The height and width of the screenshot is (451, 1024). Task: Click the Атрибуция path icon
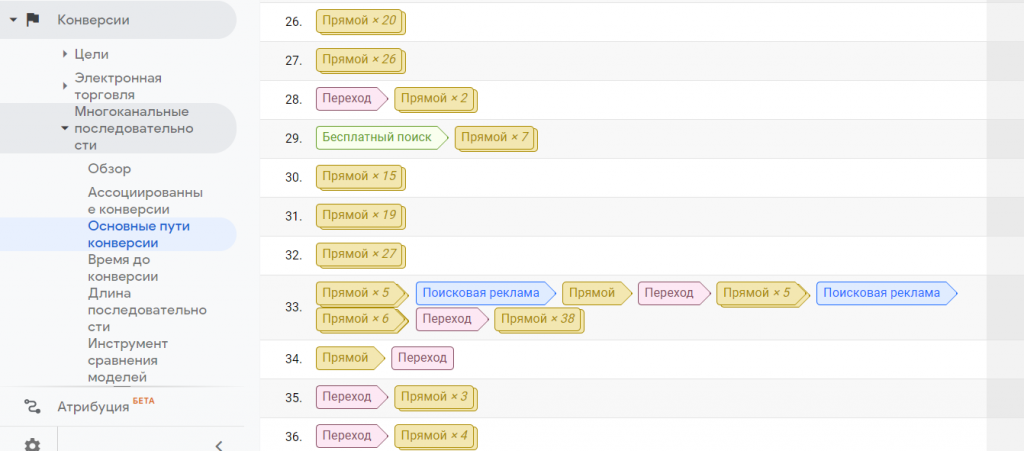coord(33,406)
